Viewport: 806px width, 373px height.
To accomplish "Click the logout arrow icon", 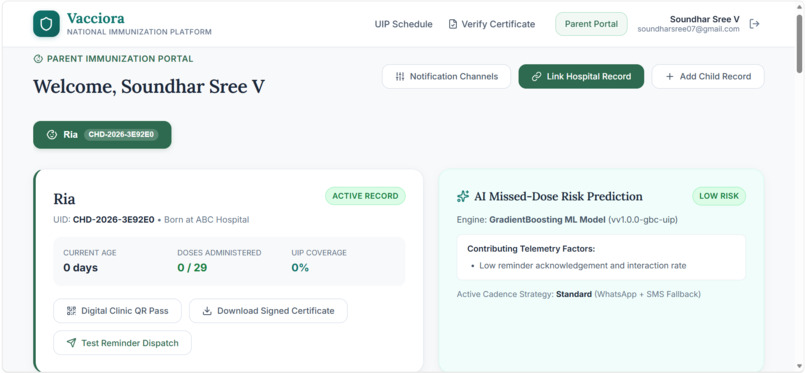I will pos(754,24).
